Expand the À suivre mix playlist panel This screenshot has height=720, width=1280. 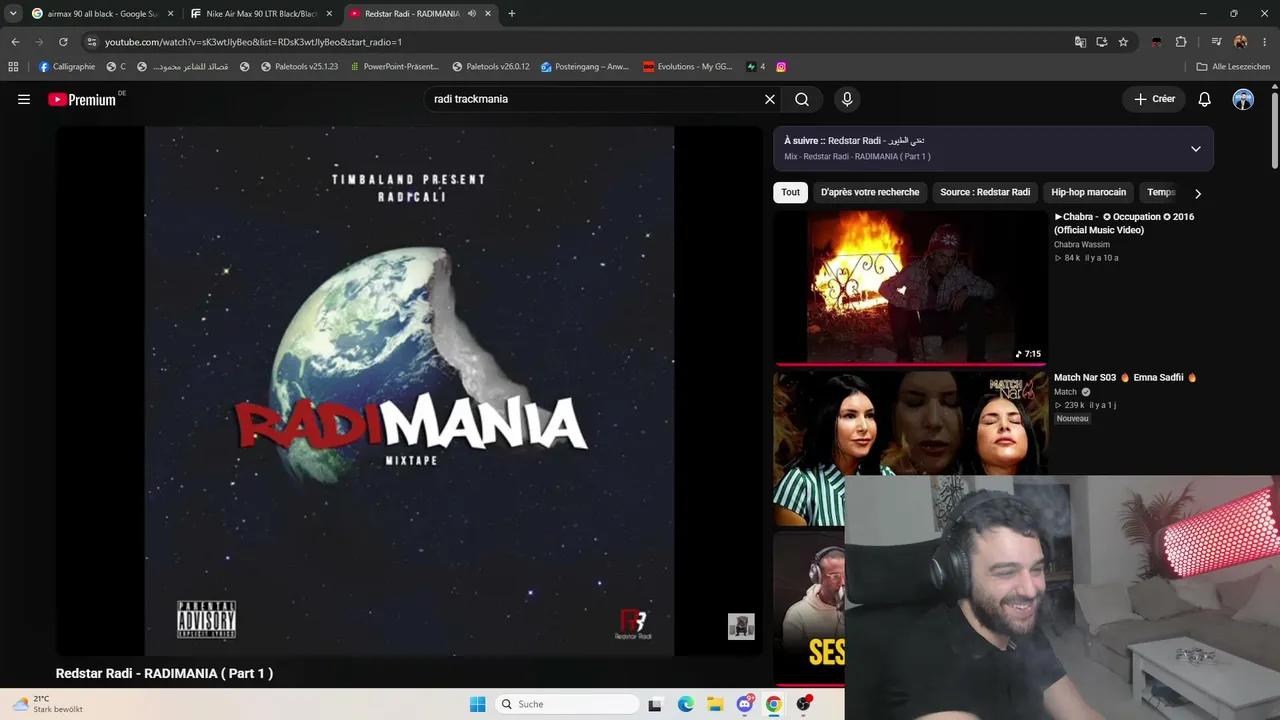(x=1196, y=148)
